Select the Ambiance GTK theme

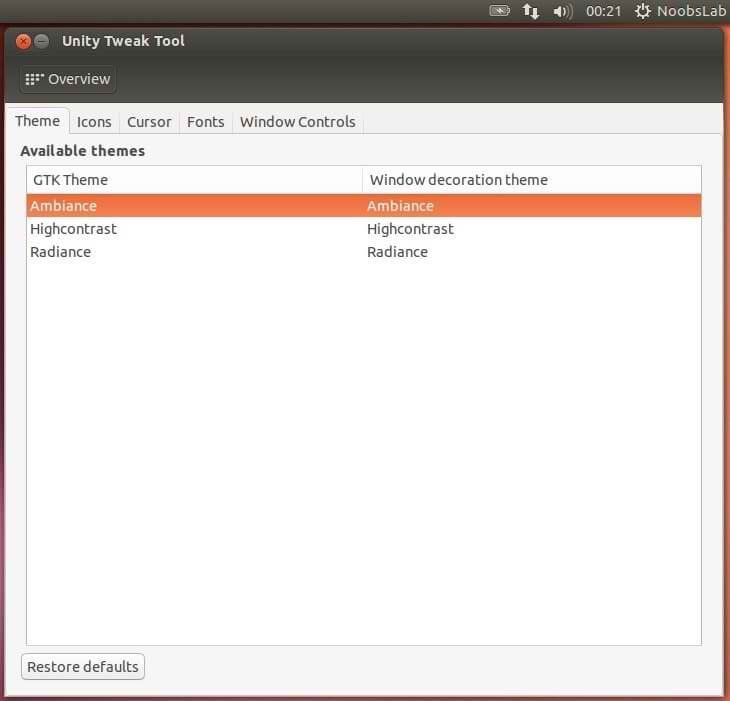point(64,206)
